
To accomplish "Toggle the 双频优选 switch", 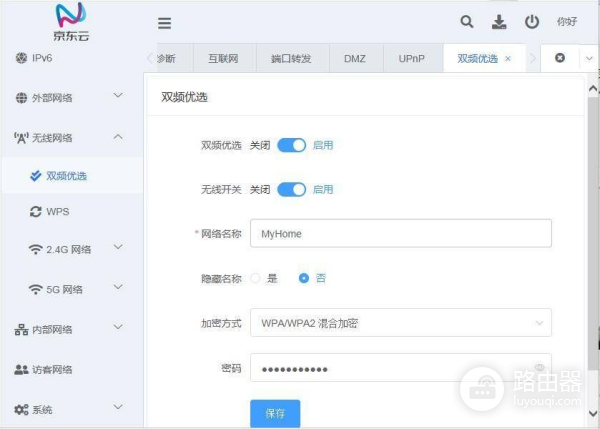I will (x=292, y=145).
